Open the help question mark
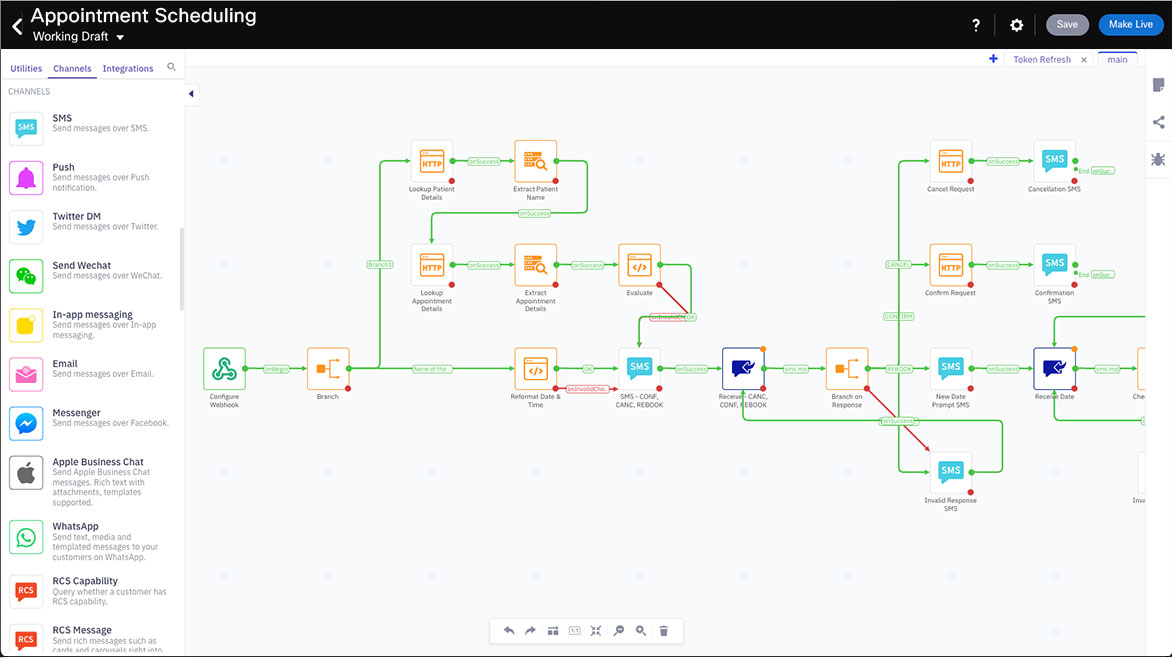Viewport: 1172px width, 658px height. [976, 25]
